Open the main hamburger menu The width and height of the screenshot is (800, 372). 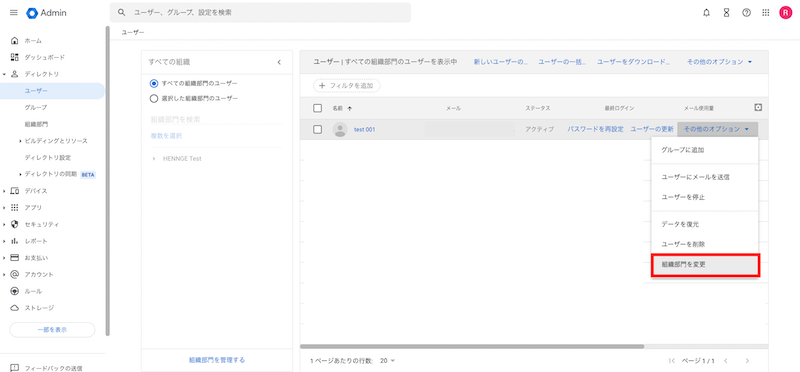point(14,13)
